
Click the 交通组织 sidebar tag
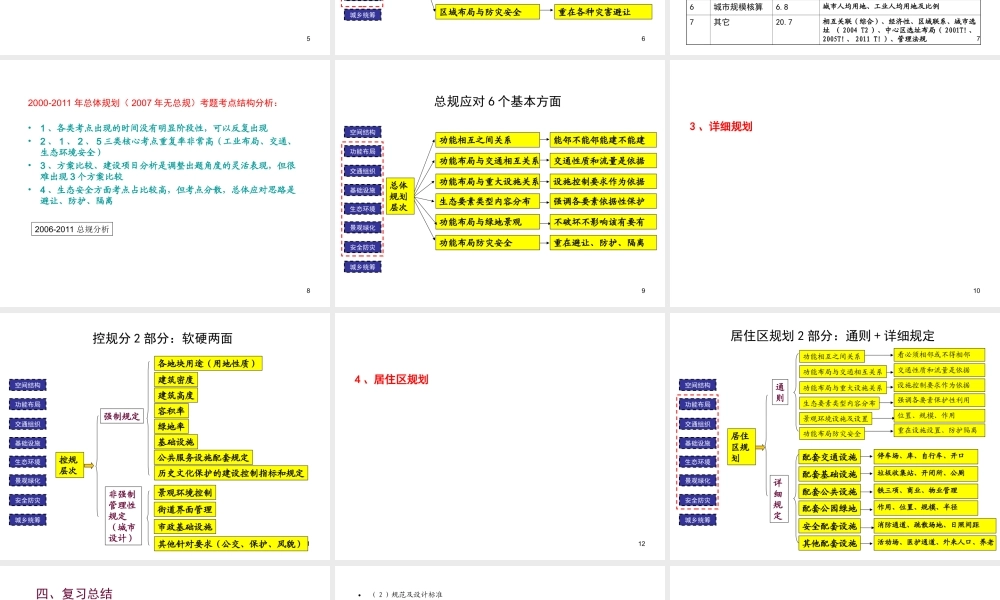(x=29, y=424)
